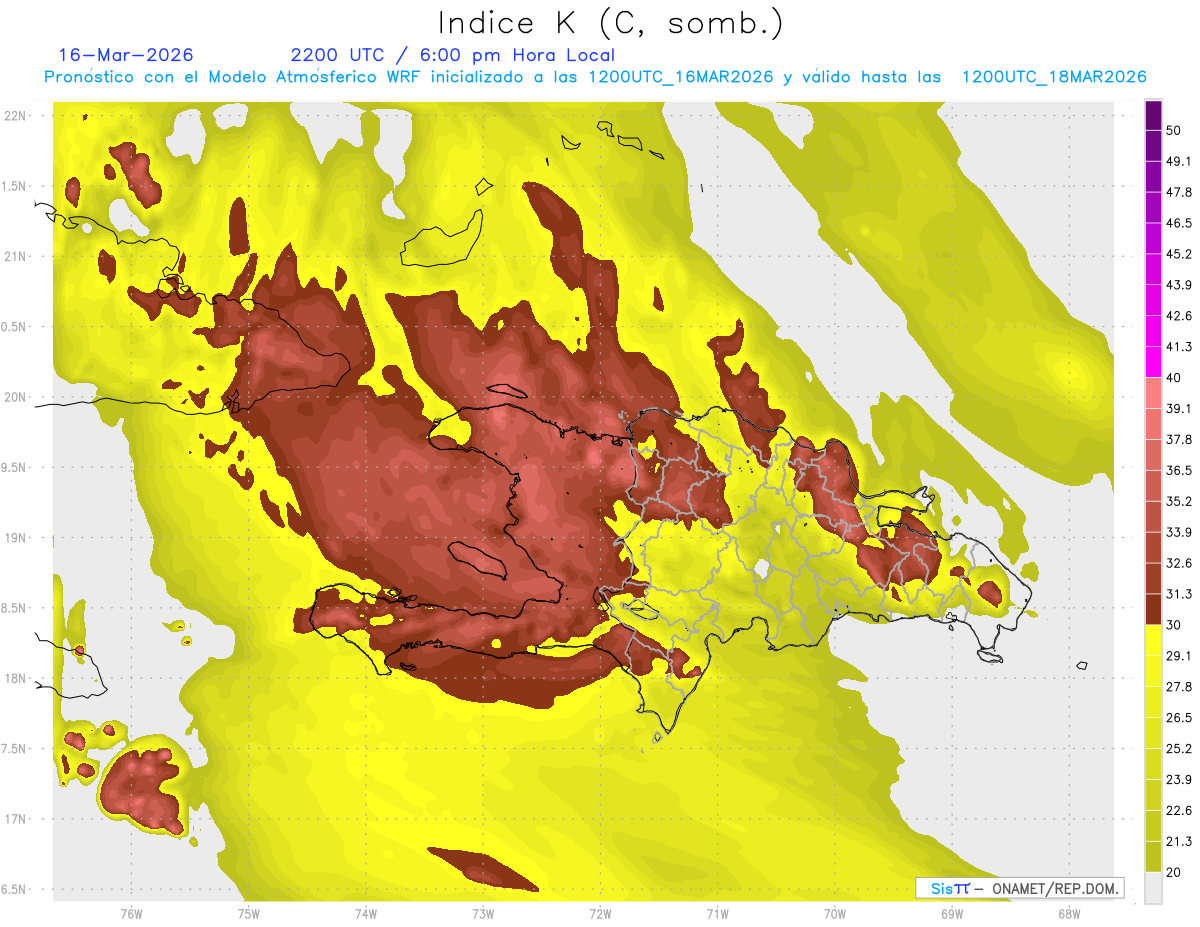Click the dark purple swatch above 50
This screenshot has width=1200, height=927.
[x=1153, y=115]
